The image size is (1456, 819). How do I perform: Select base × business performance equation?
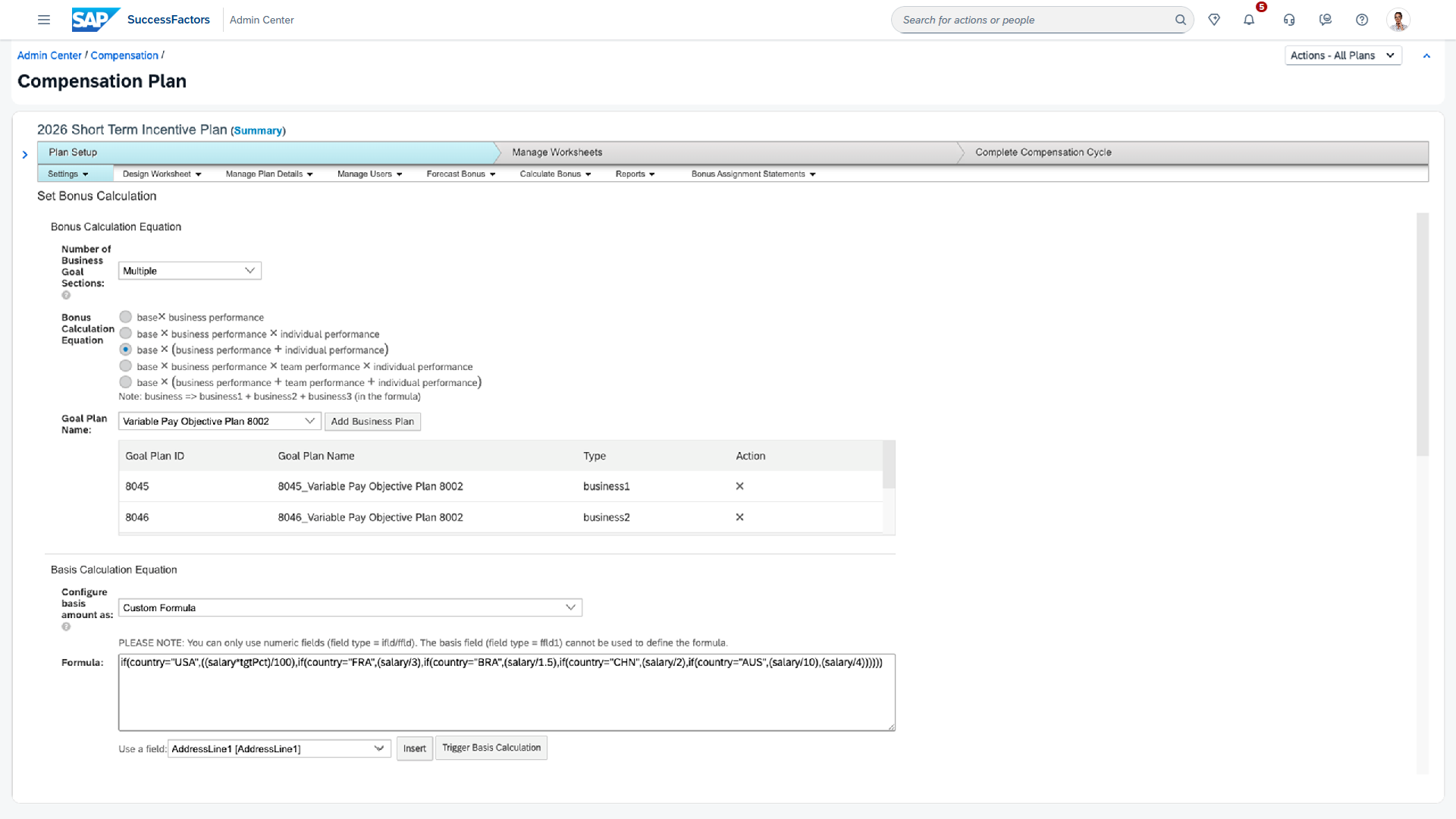(x=126, y=317)
